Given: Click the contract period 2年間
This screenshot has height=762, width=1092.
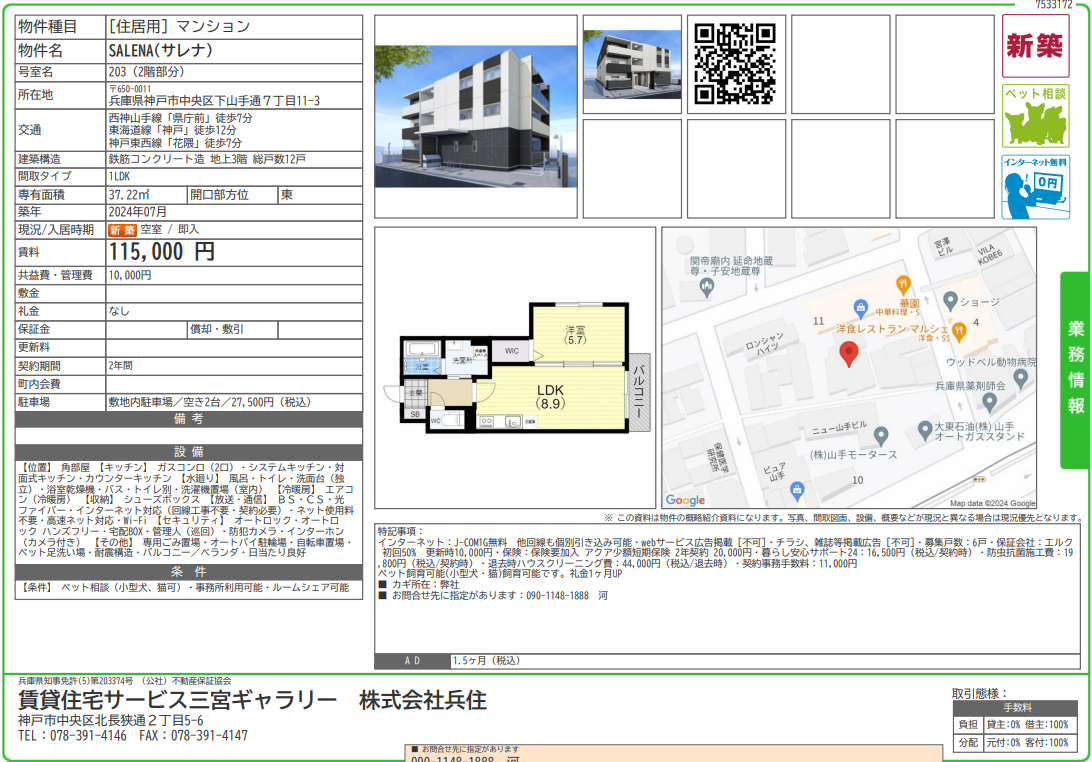Looking at the screenshot, I should click(120, 366).
